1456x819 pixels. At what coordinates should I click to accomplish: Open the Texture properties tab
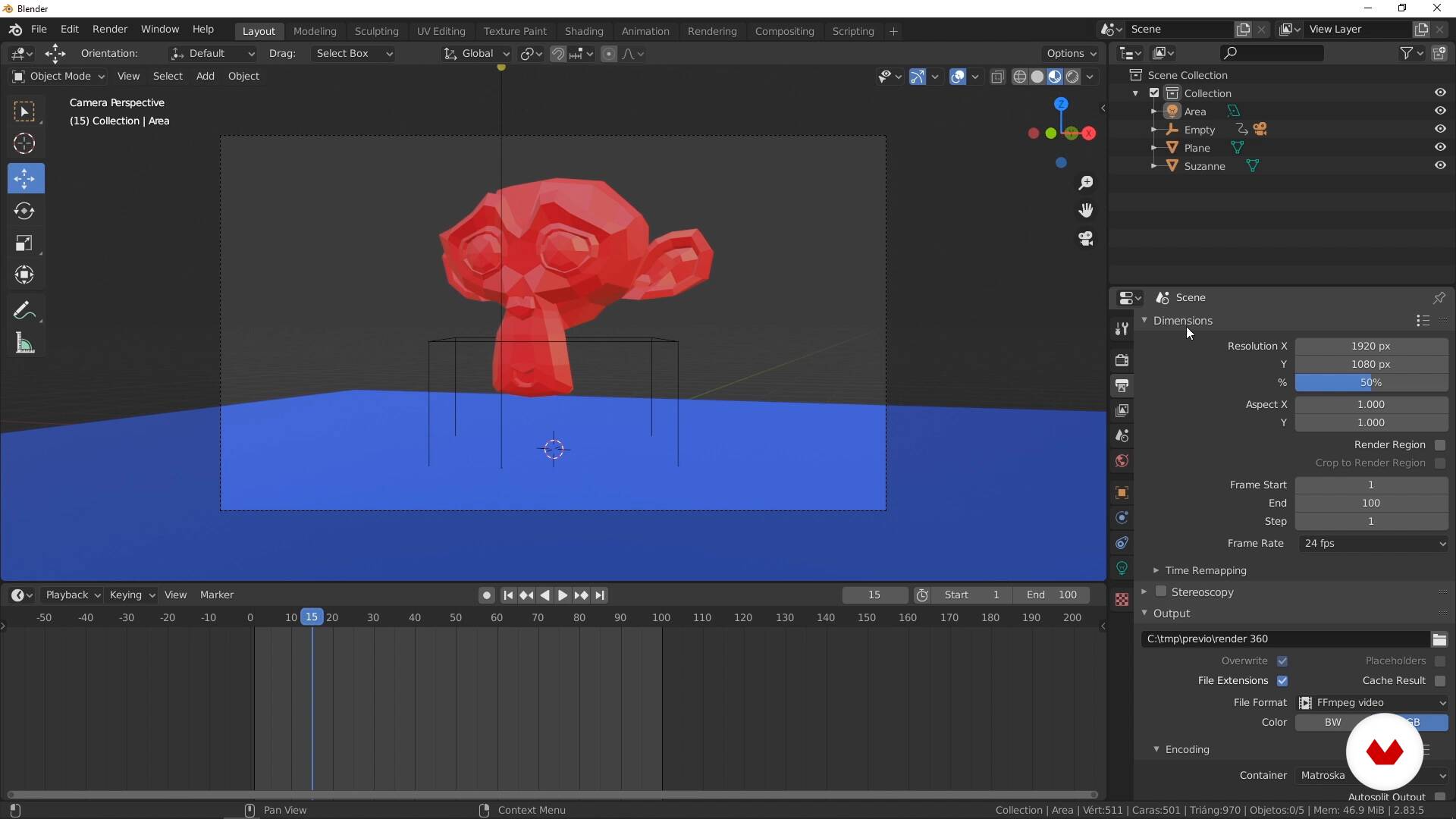pyautogui.click(x=1122, y=600)
